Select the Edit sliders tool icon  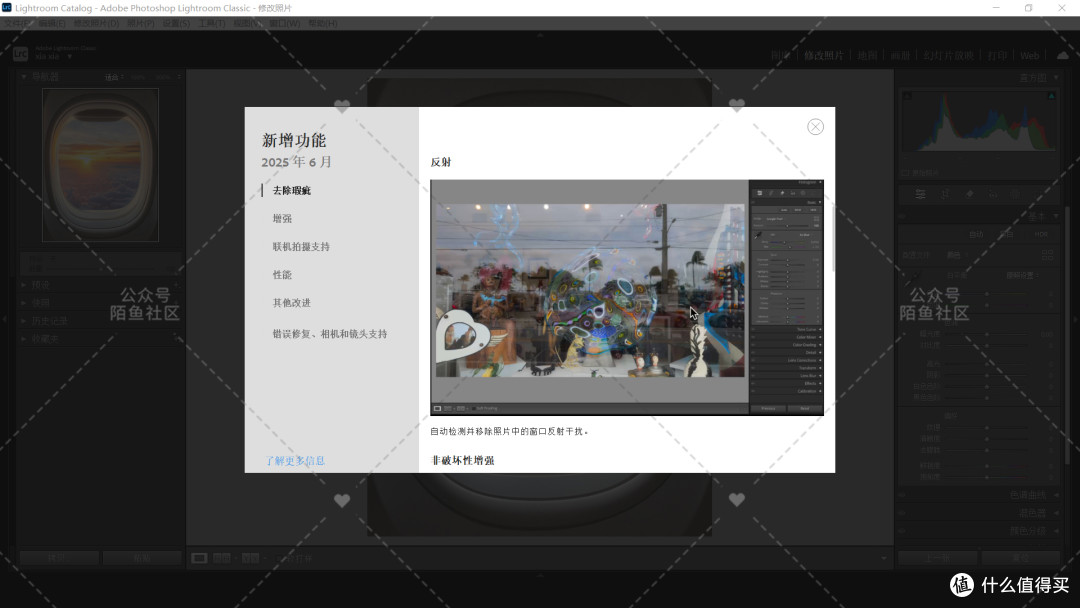[920, 195]
